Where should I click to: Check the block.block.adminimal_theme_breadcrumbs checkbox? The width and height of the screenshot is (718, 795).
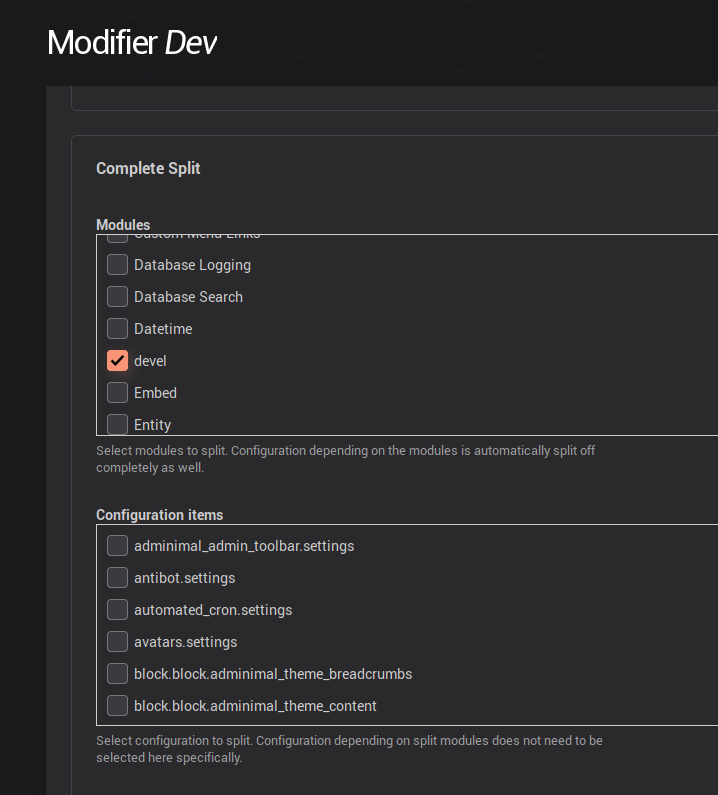117,674
